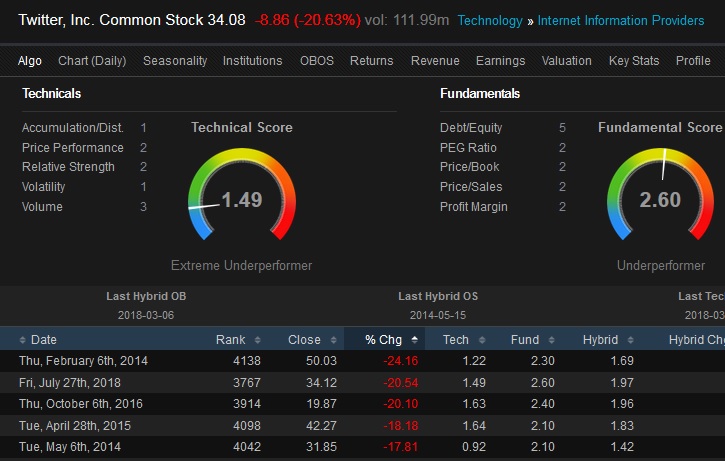
Task: Open the Profile tab
Action: pos(693,61)
